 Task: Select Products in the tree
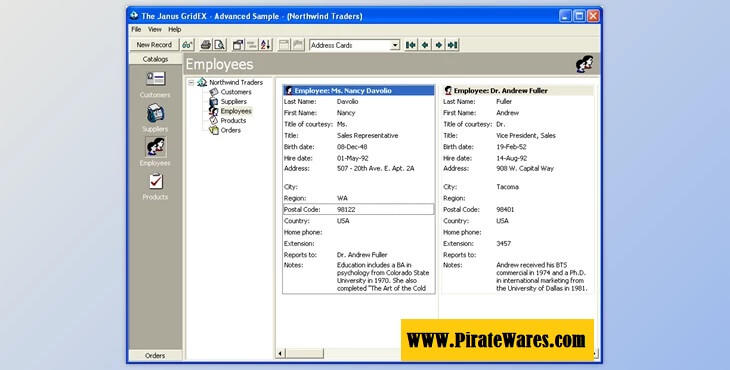pos(233,121)
